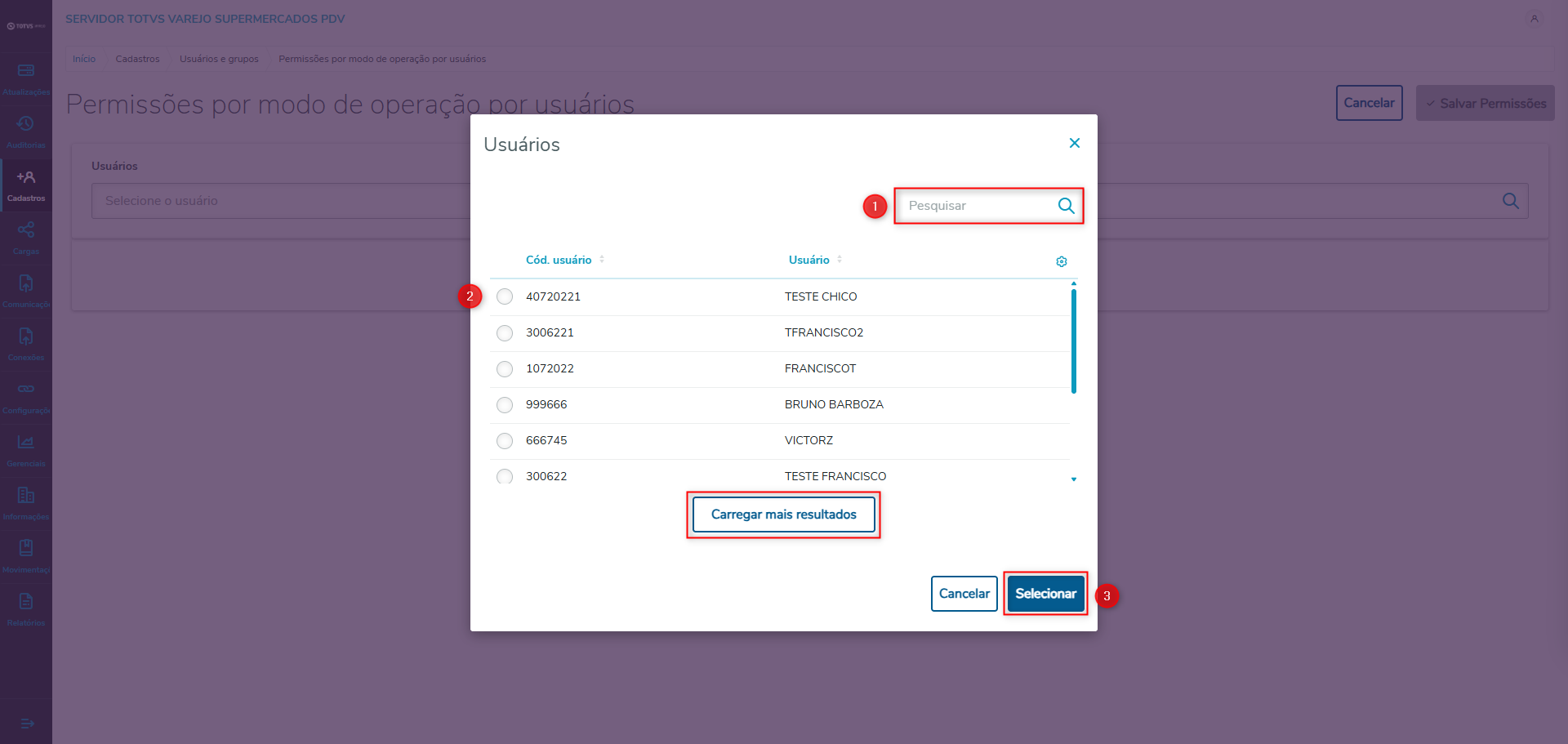Open Cadastros in the sidebar
Viewport: 1568px width, 744px height.
point(26,185)
